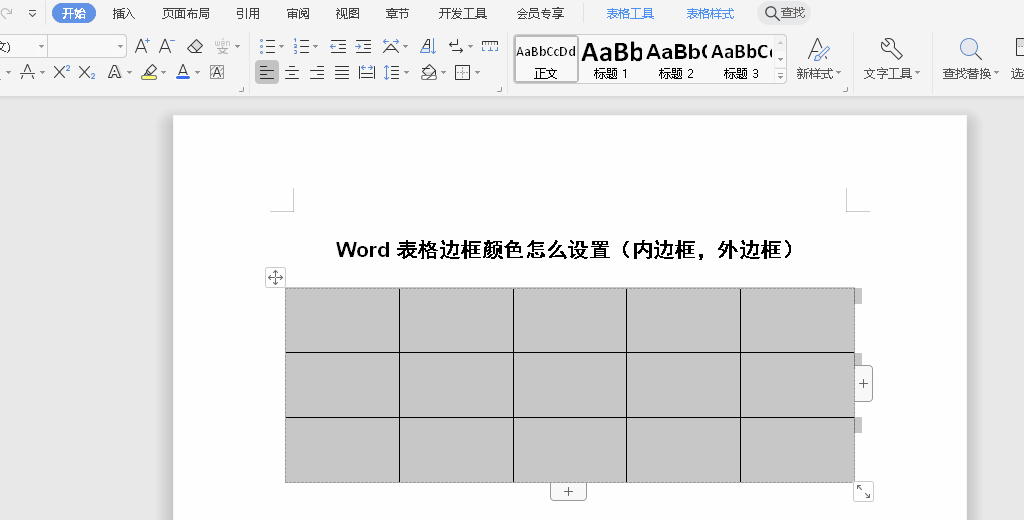Screen dimensions: 1024x520
Task: Click the add column plus button
Action: [x=864, y=383]
